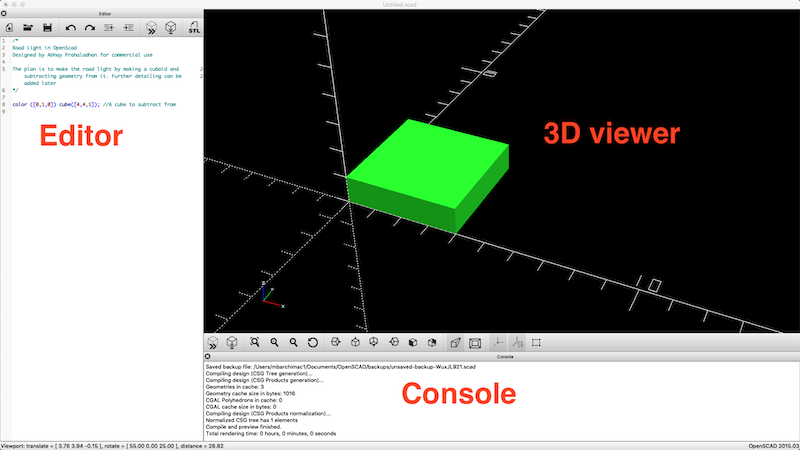The image size is (800, 450).
Task: Export the model as STL
Action: [194, 28]
